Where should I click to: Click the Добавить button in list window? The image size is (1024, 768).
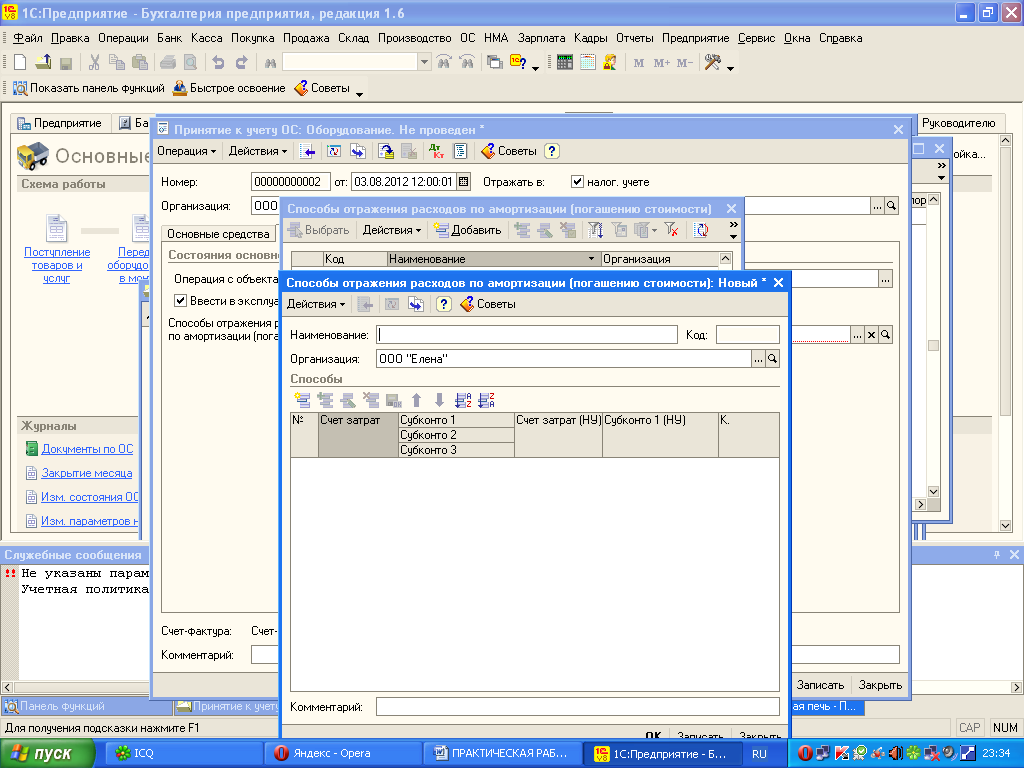468,230
